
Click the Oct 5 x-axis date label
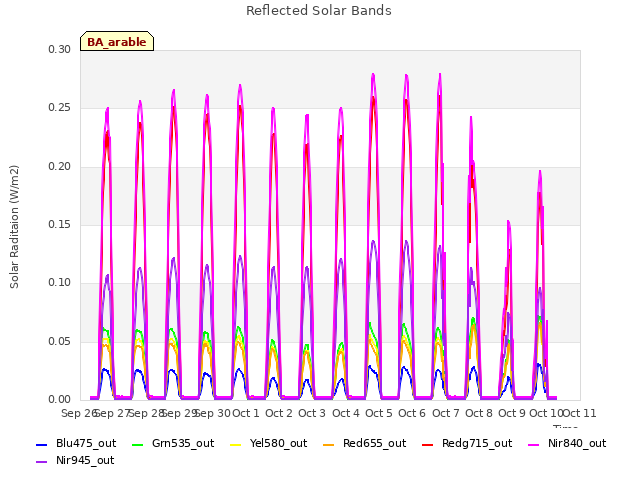pyautogui.click(x=379, y=413)
